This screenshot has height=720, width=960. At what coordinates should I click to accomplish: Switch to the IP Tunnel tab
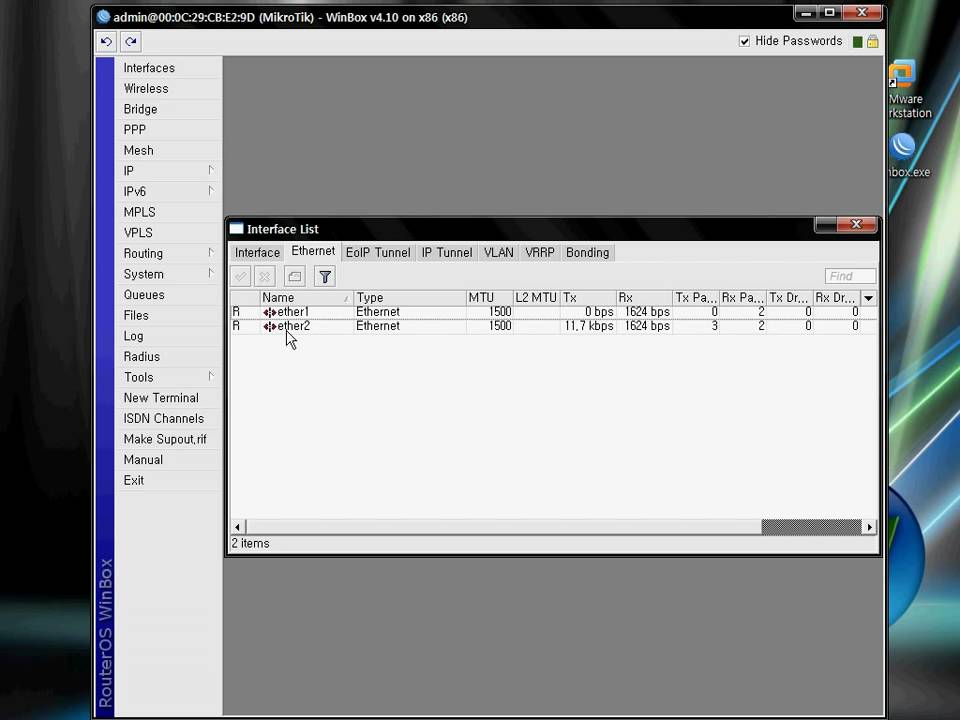(447, 253)
